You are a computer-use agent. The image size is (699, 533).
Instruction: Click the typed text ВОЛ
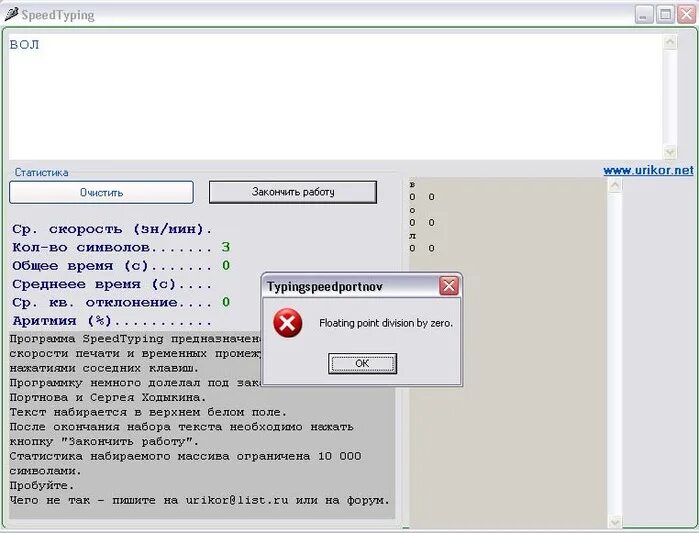25,45
